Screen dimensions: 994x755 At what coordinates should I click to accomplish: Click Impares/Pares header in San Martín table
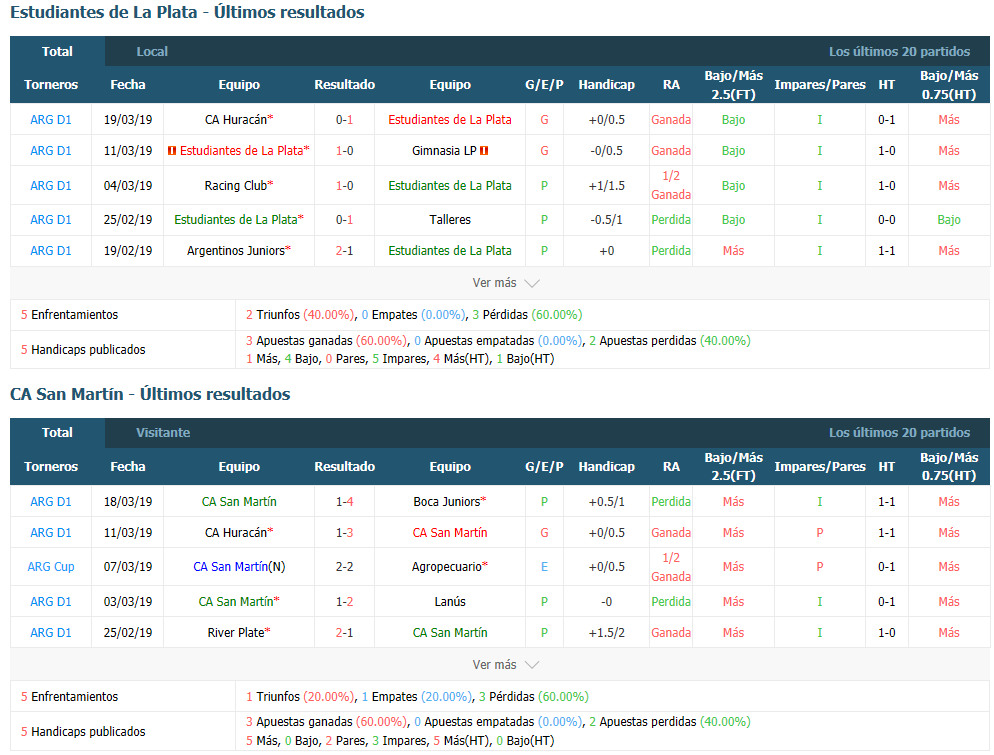[x=820, y=467]
